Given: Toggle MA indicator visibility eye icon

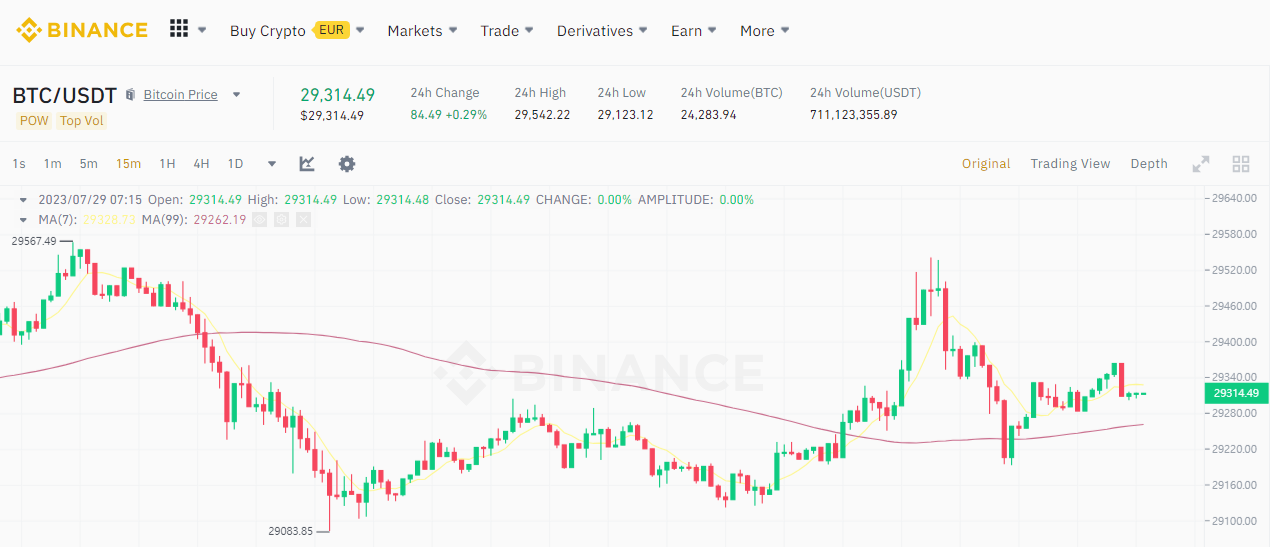Looking at the screenshot, I should (259, 219).
